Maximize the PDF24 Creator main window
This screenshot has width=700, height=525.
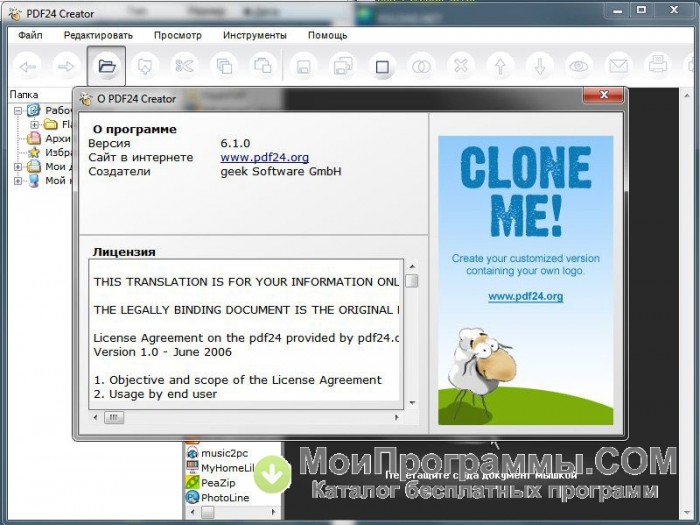click(x=642, y=10)
